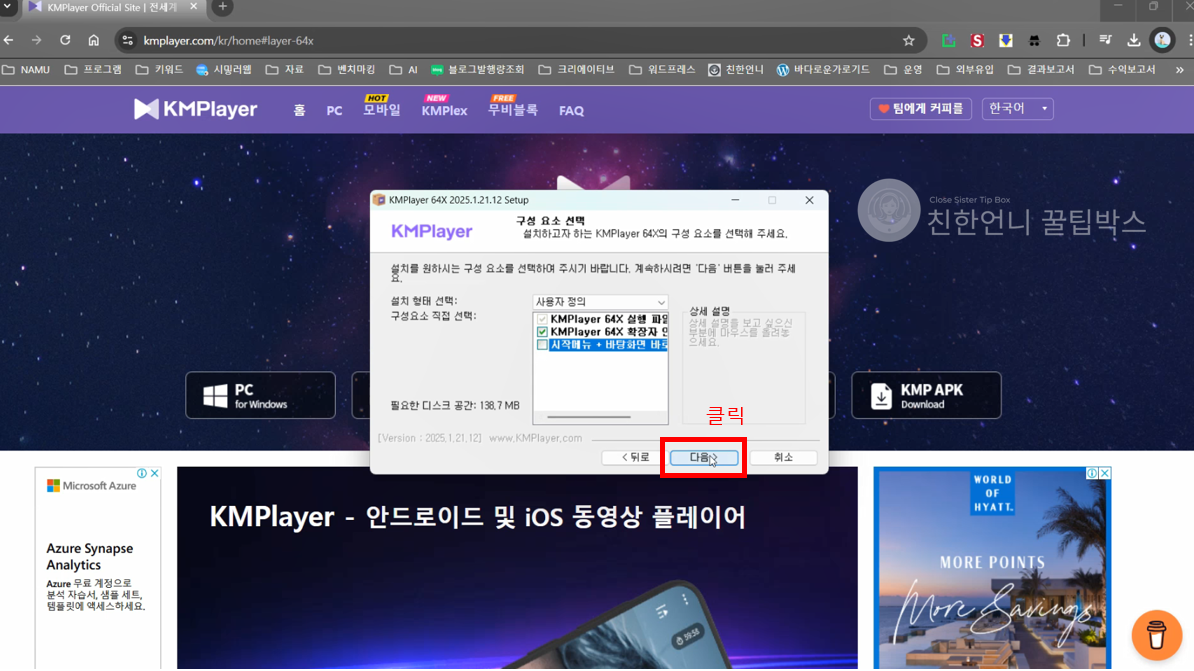
Task: Click the Microsoft Azure ad banner
Action: point(97,568)
